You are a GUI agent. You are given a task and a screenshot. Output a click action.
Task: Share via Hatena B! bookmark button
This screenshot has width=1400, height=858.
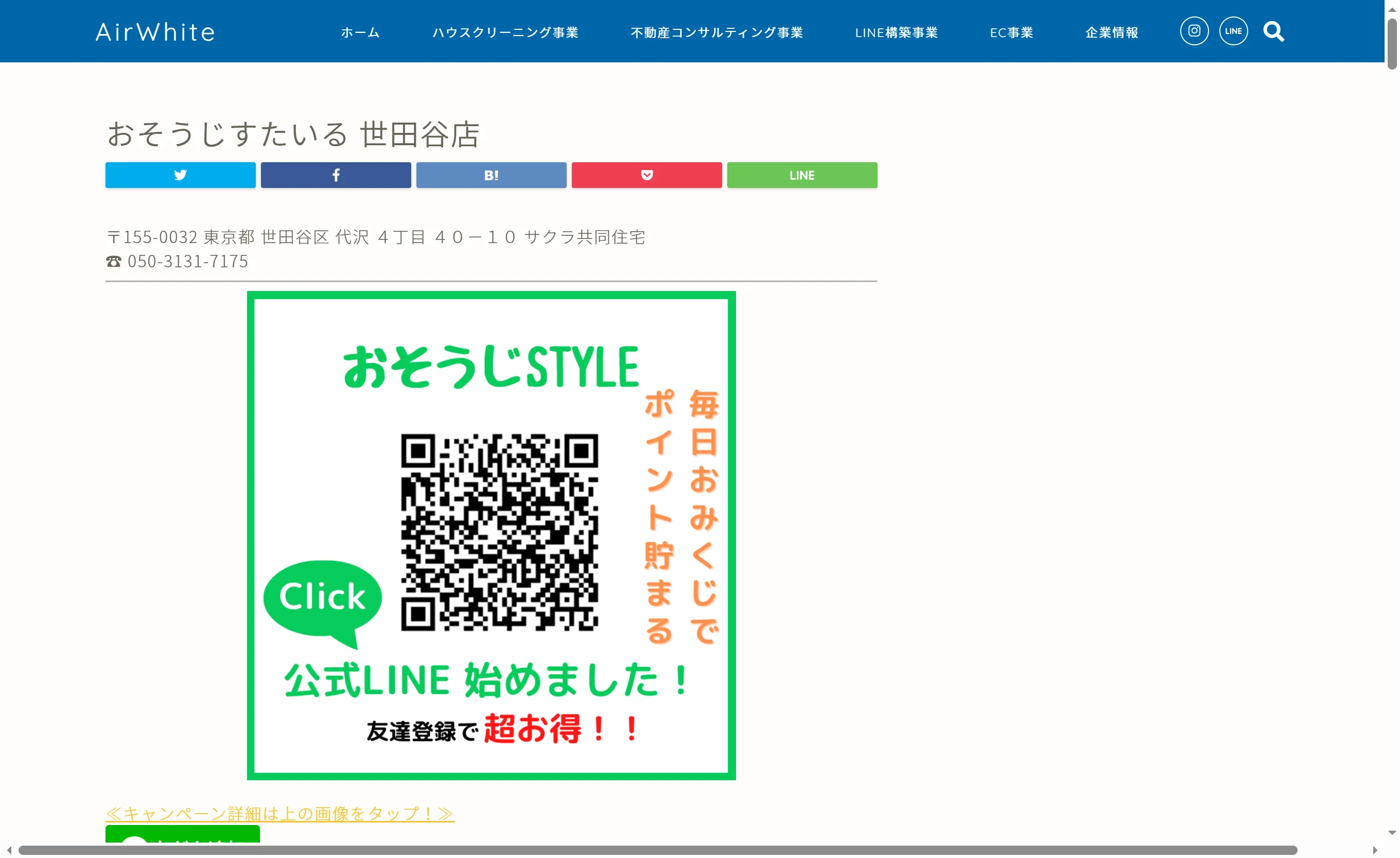491,175
